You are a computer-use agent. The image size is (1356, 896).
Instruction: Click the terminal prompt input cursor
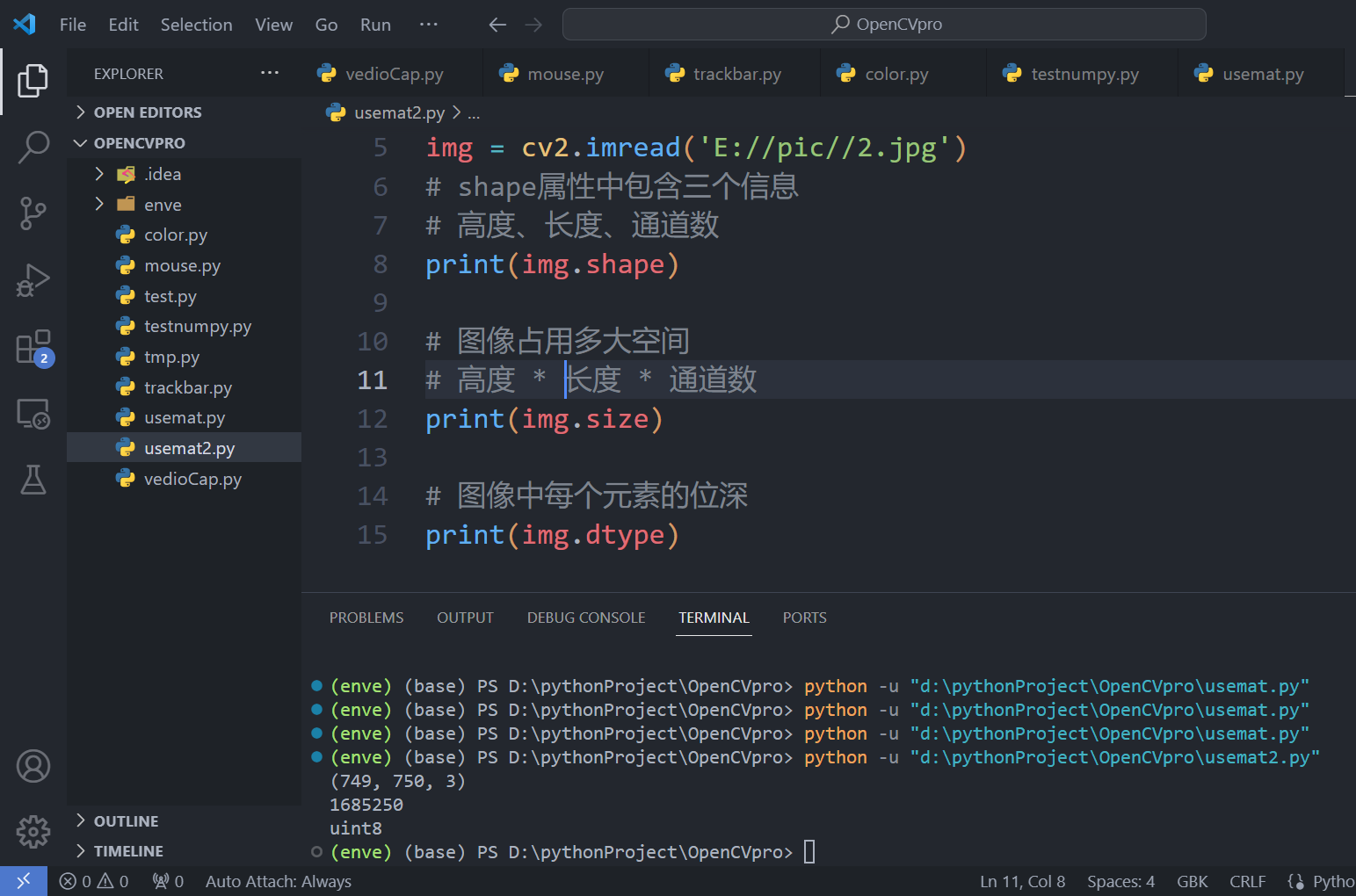pyautogui.click(x=809, y=851)
